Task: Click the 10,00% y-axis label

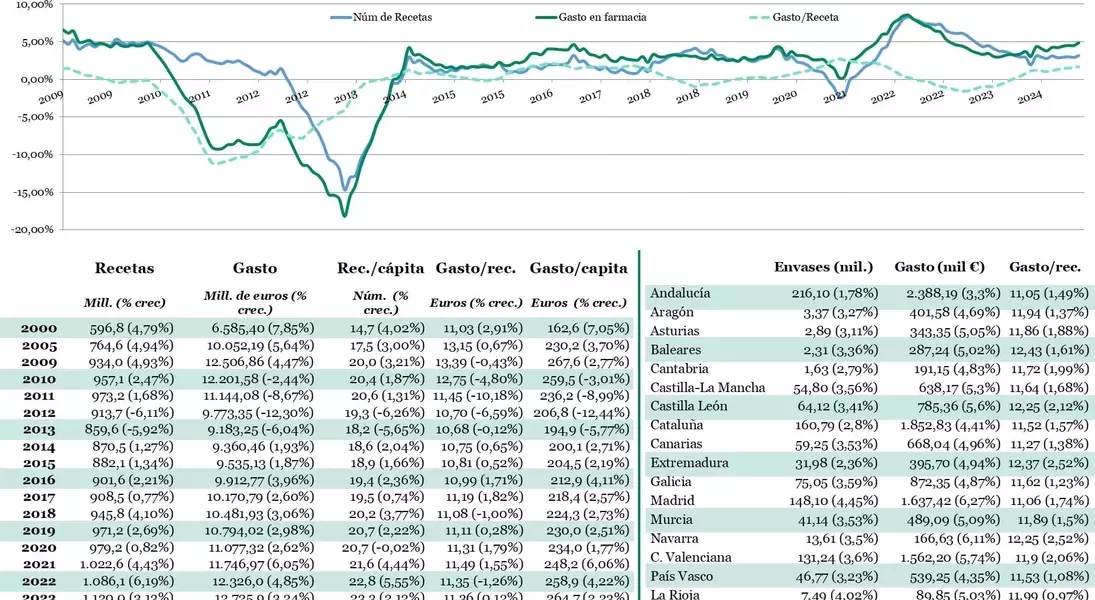Action: coord(29,4)
